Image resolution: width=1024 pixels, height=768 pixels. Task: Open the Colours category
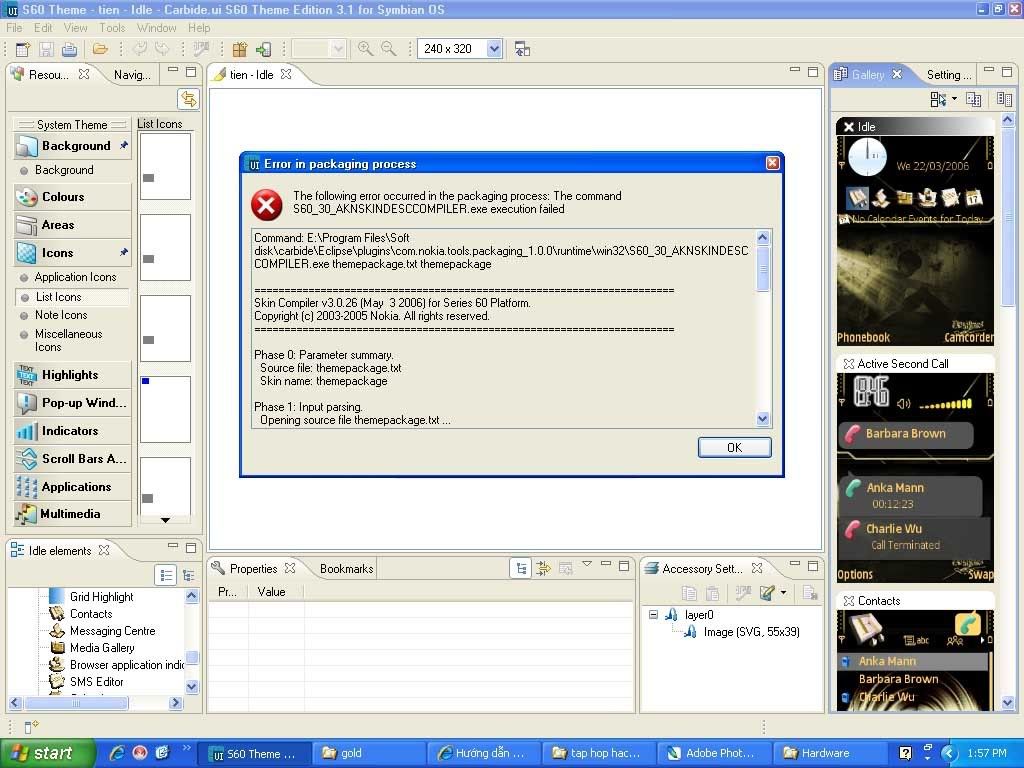[x=72, y=197]
